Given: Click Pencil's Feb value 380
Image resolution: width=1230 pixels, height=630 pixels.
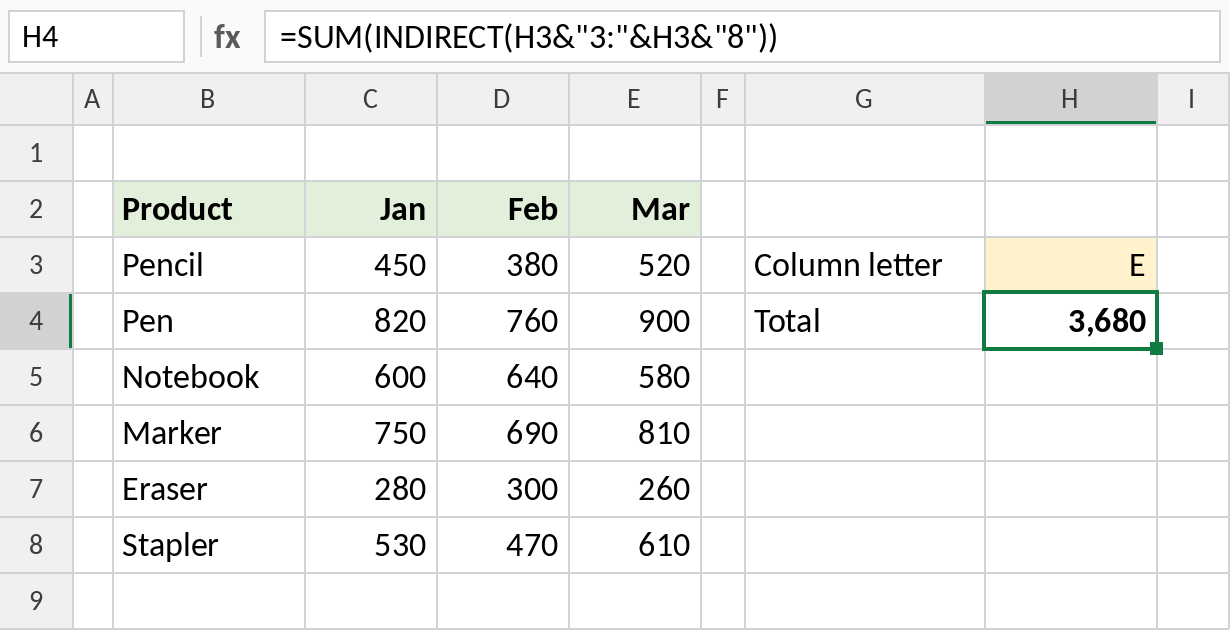Looking at the screenshot, I should [503, 265].
